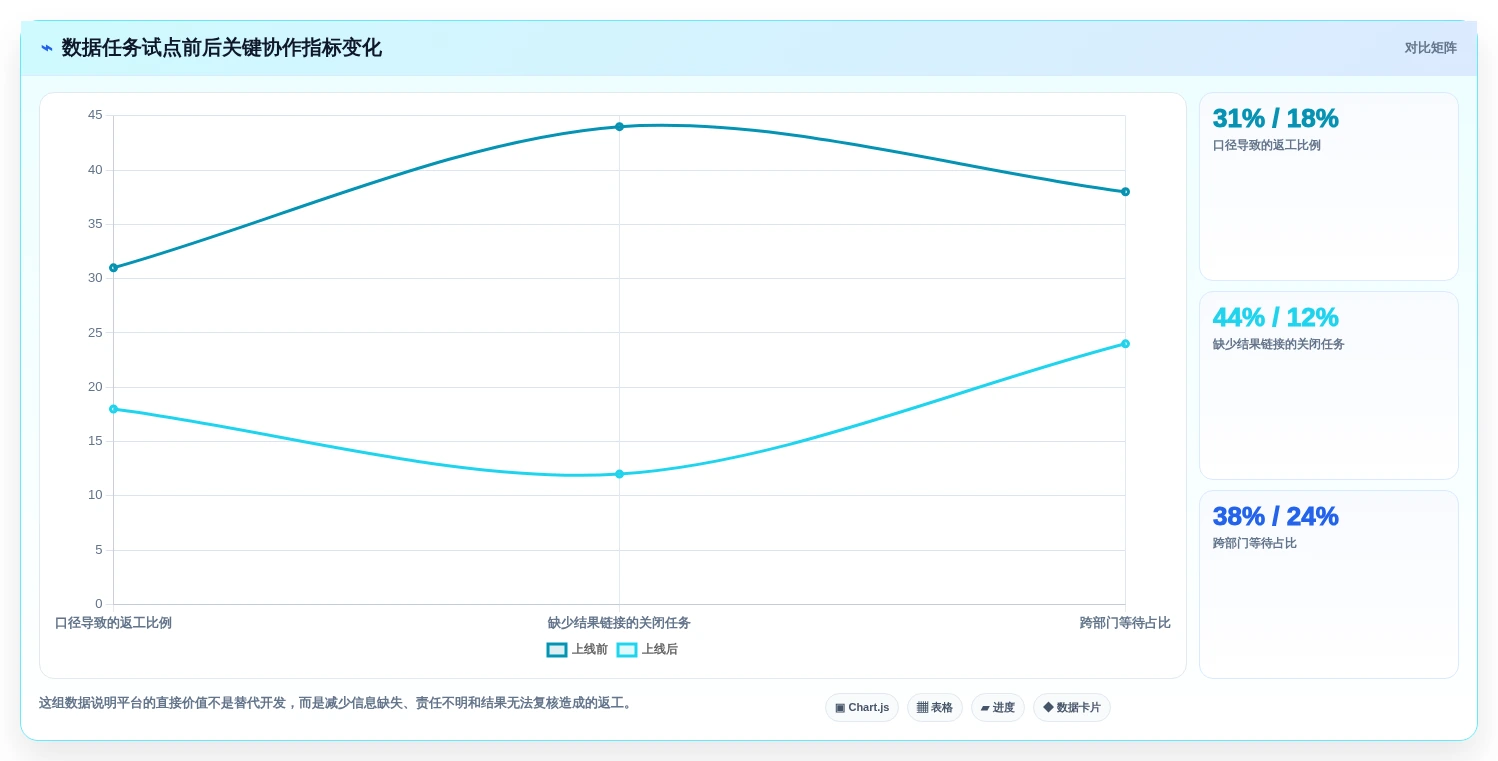This screenshot has width=1498, height=761.
Task: Select the 44% / 12% metric card
Action: (x=1329, y=386)
